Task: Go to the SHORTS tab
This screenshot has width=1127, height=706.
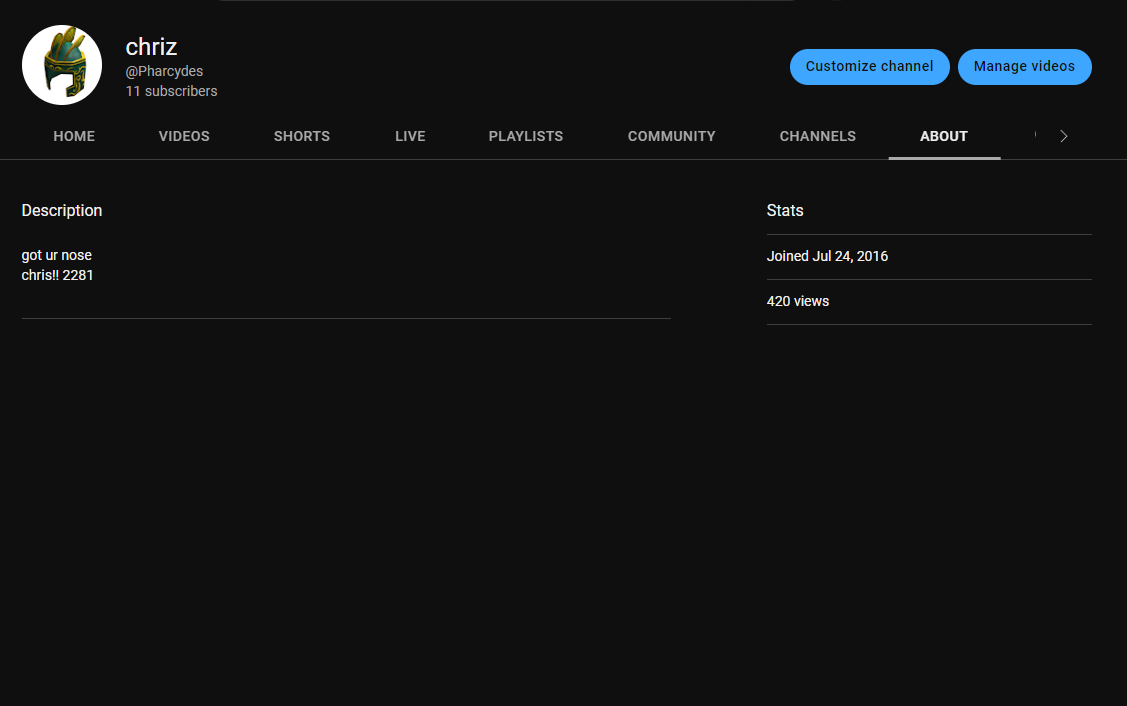Action: [302, 136]
